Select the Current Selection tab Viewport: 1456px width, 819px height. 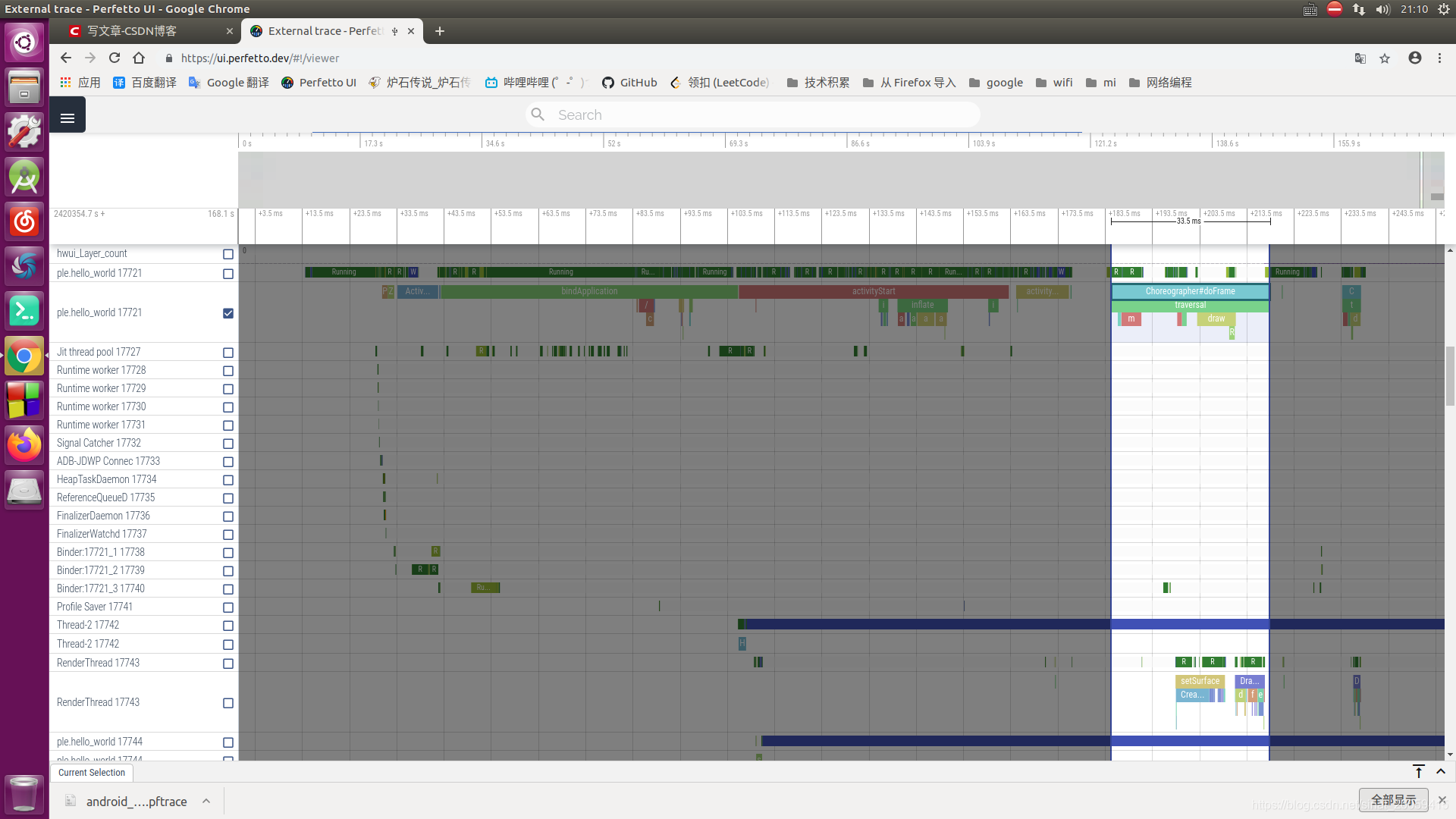(x=92, y=773)
